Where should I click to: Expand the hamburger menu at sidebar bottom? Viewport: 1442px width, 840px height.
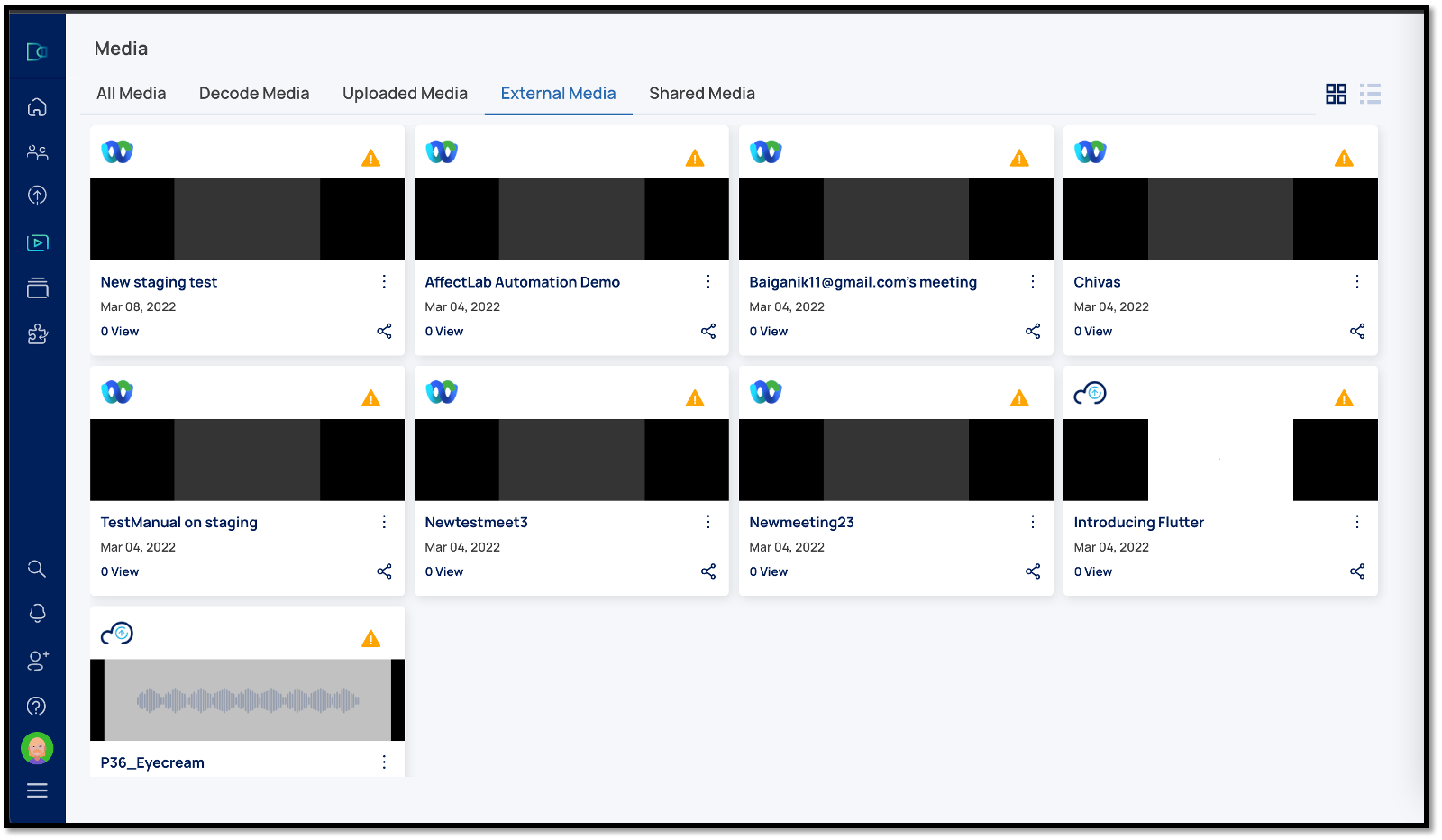coord(37,790)
